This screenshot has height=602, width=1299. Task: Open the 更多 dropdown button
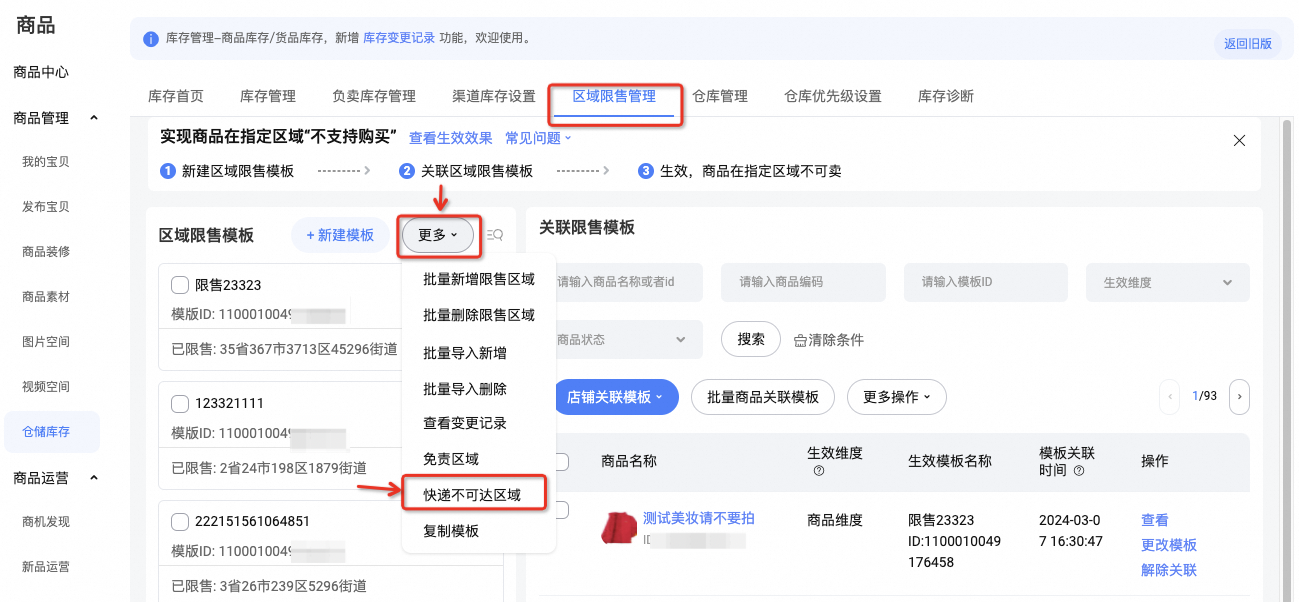[438, 235]
